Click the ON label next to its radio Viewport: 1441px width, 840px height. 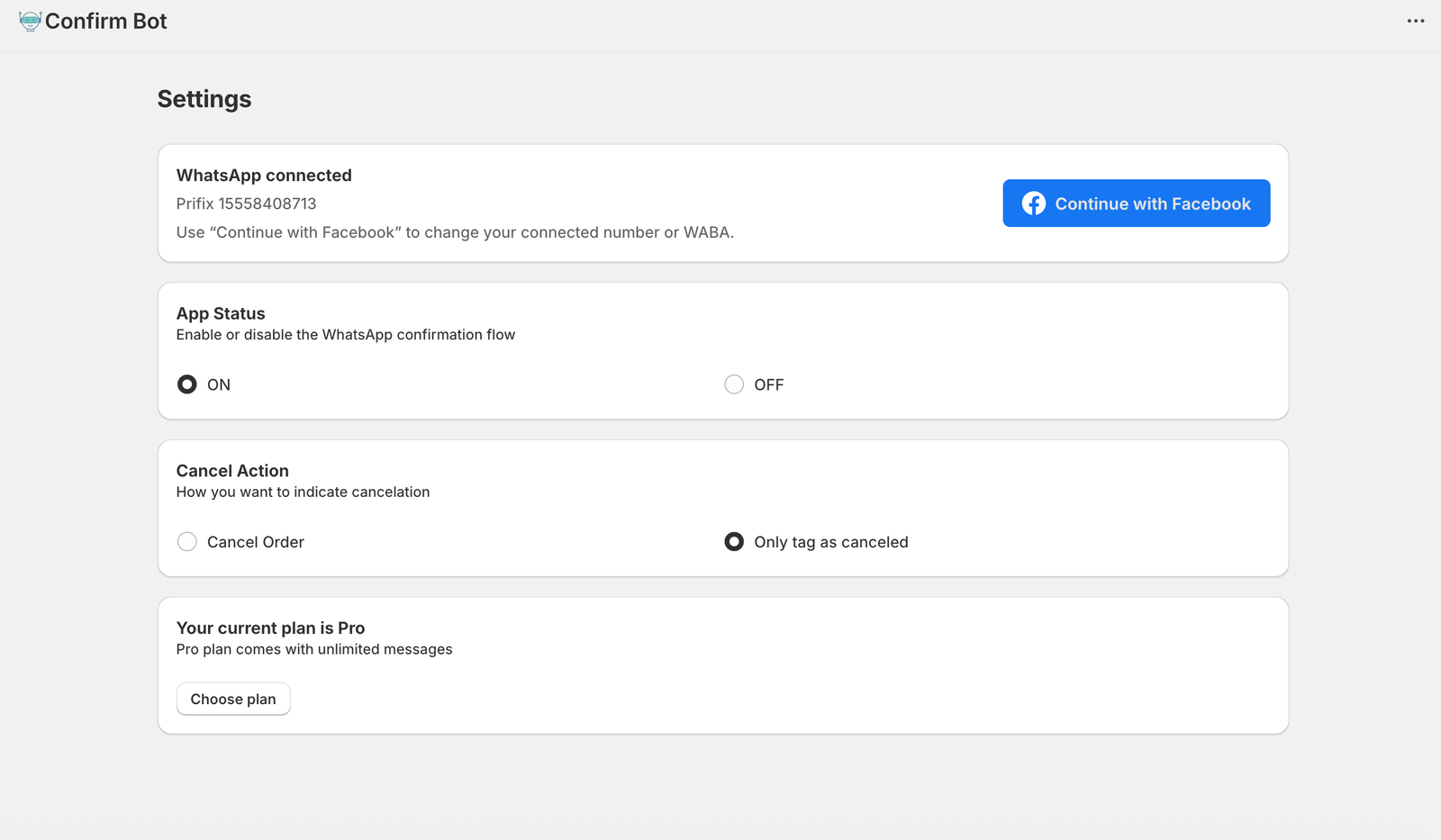point(218,384)
